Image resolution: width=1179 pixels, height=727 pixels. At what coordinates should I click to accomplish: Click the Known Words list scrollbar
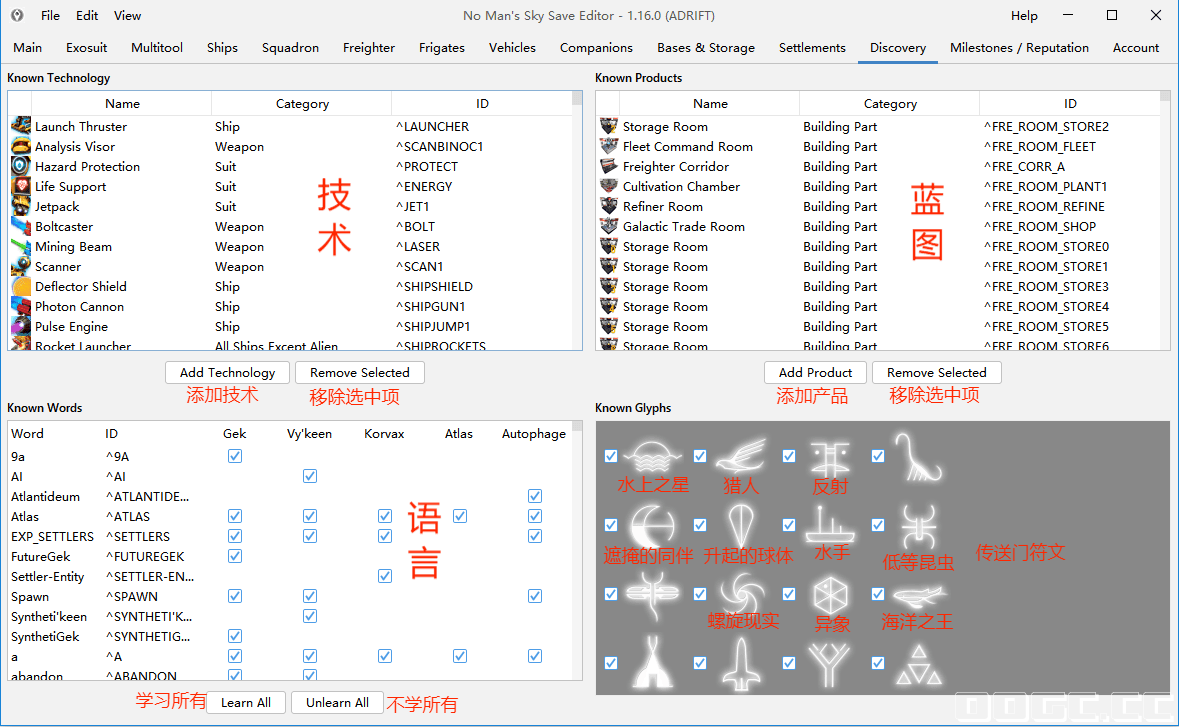point(577,550)
